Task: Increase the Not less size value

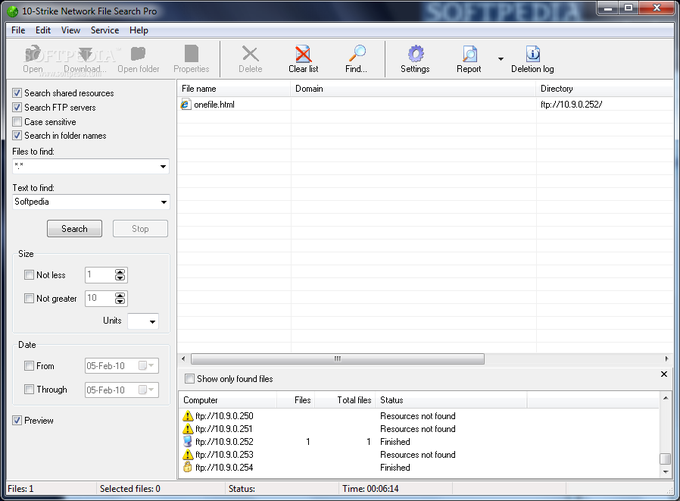Action: [x=121, y=272]
